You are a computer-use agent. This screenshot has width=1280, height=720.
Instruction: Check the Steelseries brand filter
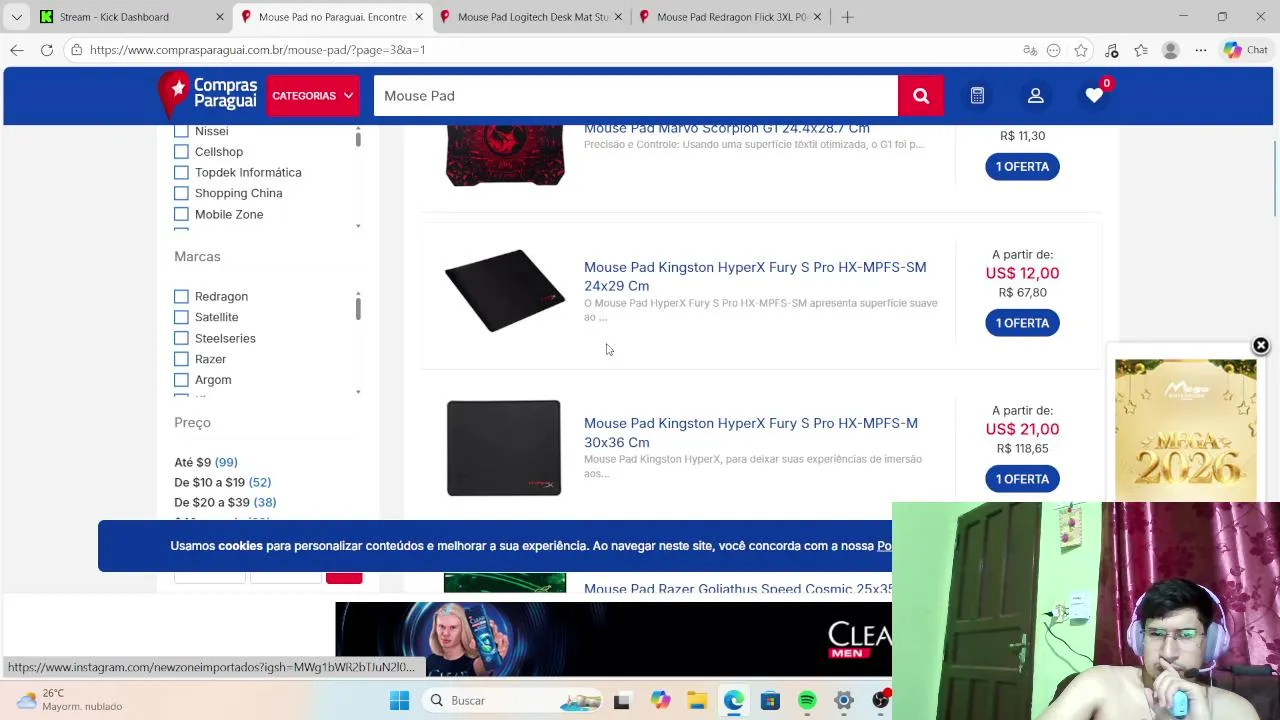181,338
